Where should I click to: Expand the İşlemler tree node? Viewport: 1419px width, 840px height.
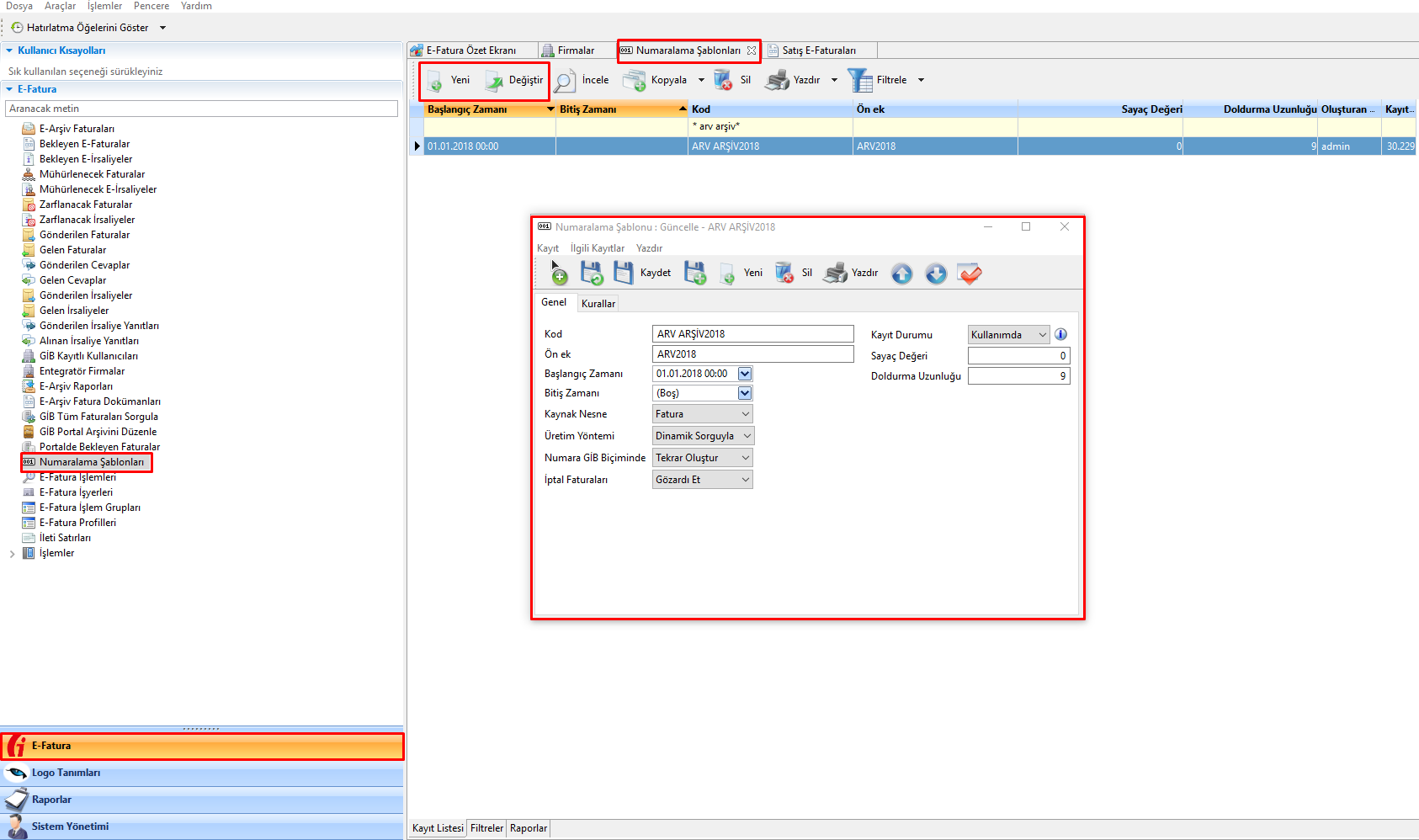click(12, 554)
